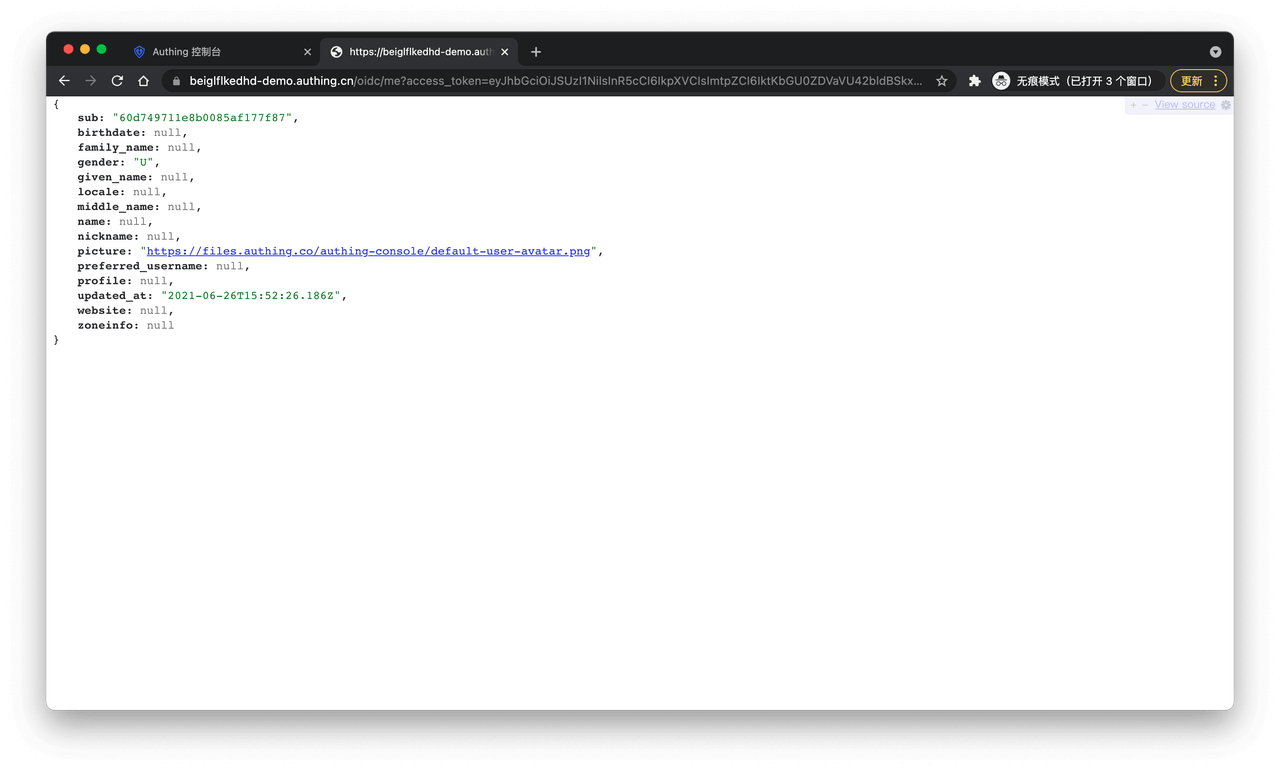Expand all JSON nodes with plus
Viewport: 1280px width, 771px height.
[x=1133, y=105]
